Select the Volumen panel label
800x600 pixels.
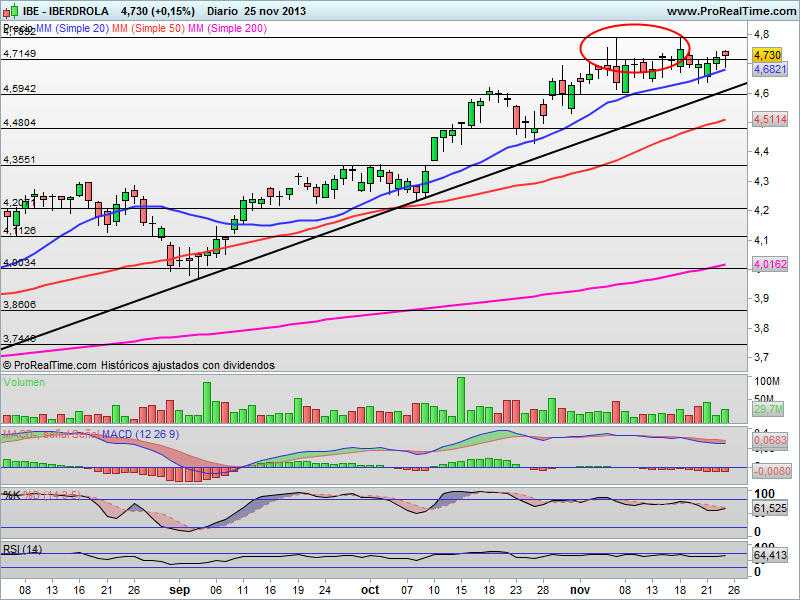pos(23,382)
